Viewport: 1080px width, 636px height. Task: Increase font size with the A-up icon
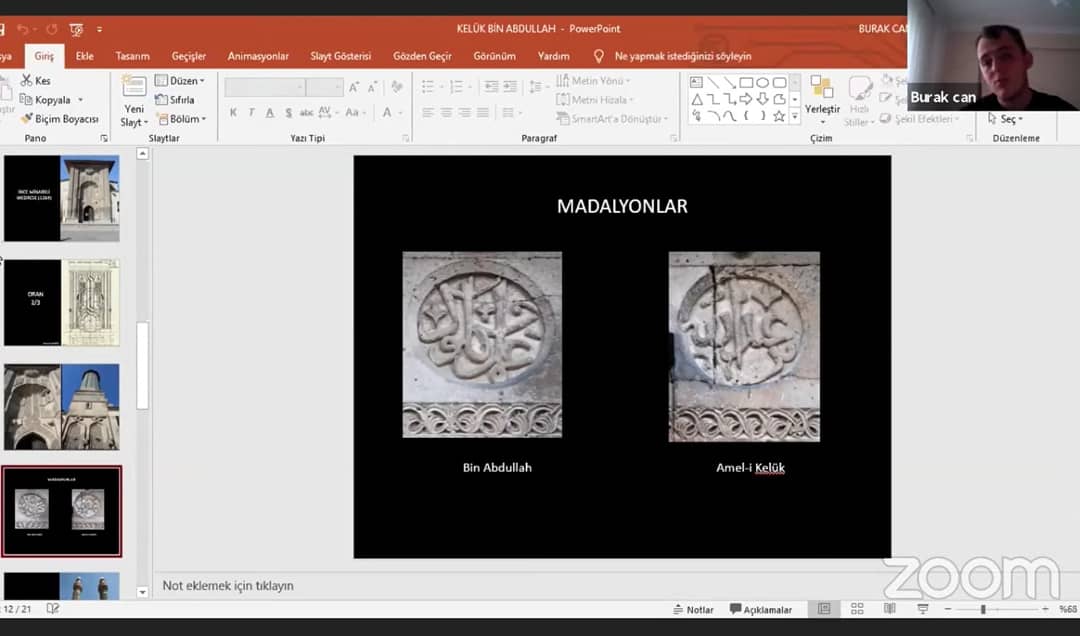coord(354,88)
